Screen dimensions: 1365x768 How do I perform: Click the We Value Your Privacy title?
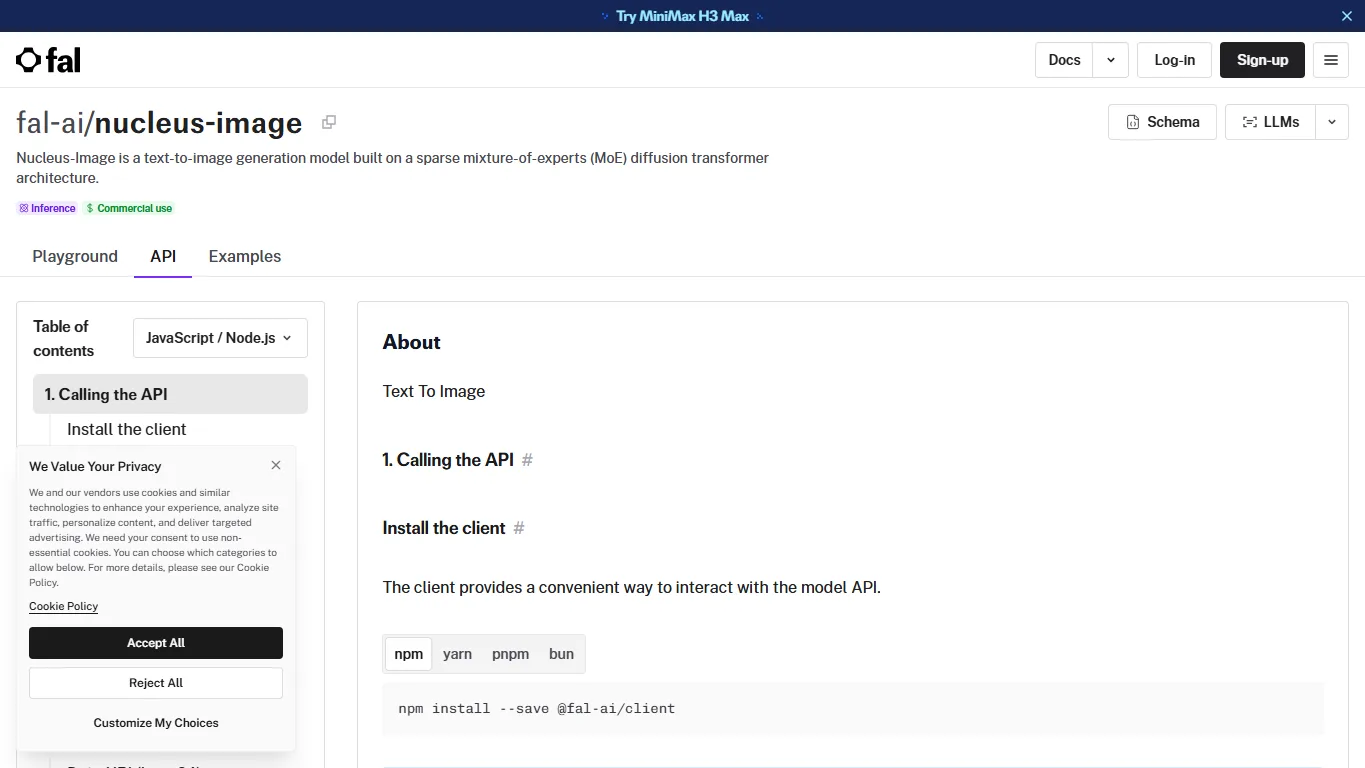click(95, 466)
